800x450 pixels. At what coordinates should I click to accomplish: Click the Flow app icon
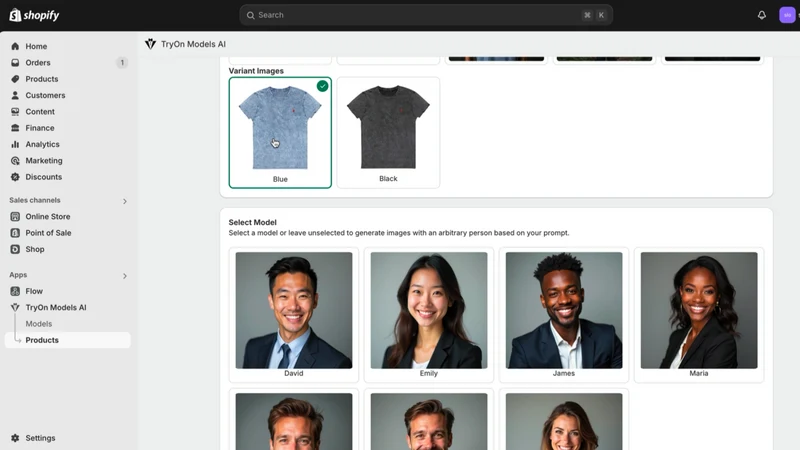(x=15, y=291)
